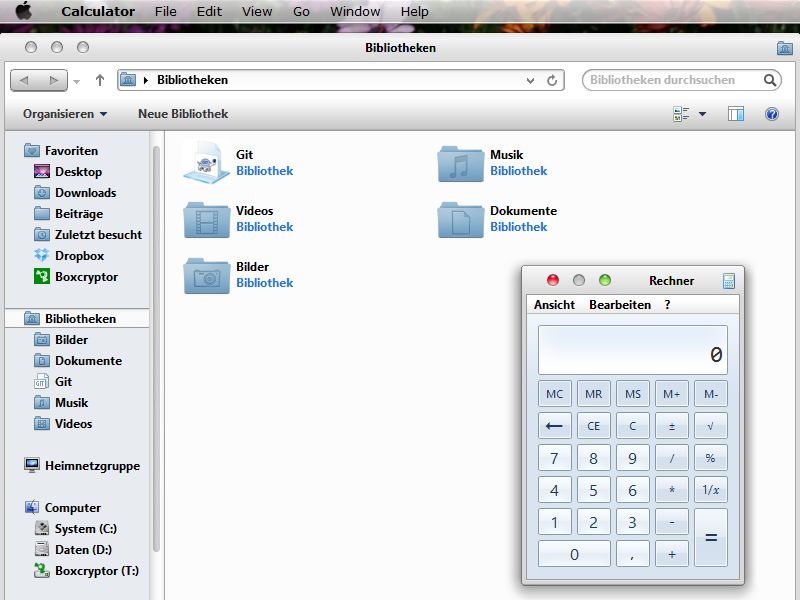This screenshot has height=600, width=800.
Task: Open the Go menu
Action: [301, 11]
